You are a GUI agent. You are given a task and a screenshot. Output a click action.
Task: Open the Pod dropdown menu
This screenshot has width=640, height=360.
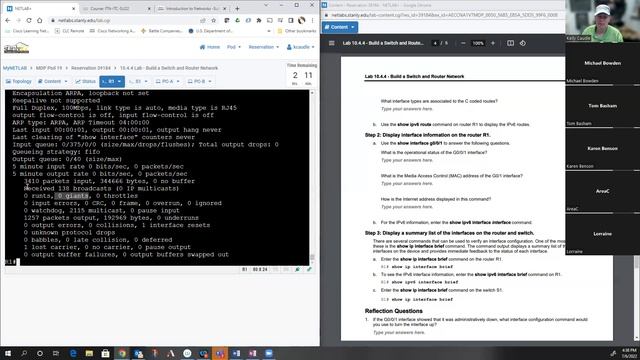(234, 47)
